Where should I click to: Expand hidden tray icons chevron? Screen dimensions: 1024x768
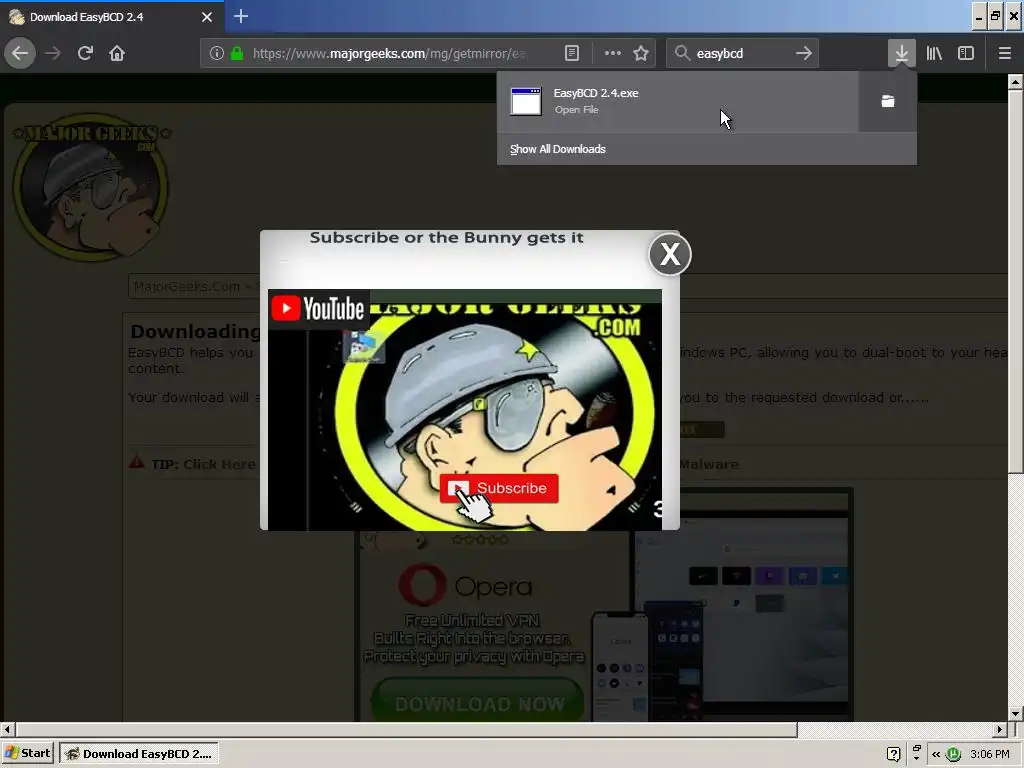click(x=936, y=754)
